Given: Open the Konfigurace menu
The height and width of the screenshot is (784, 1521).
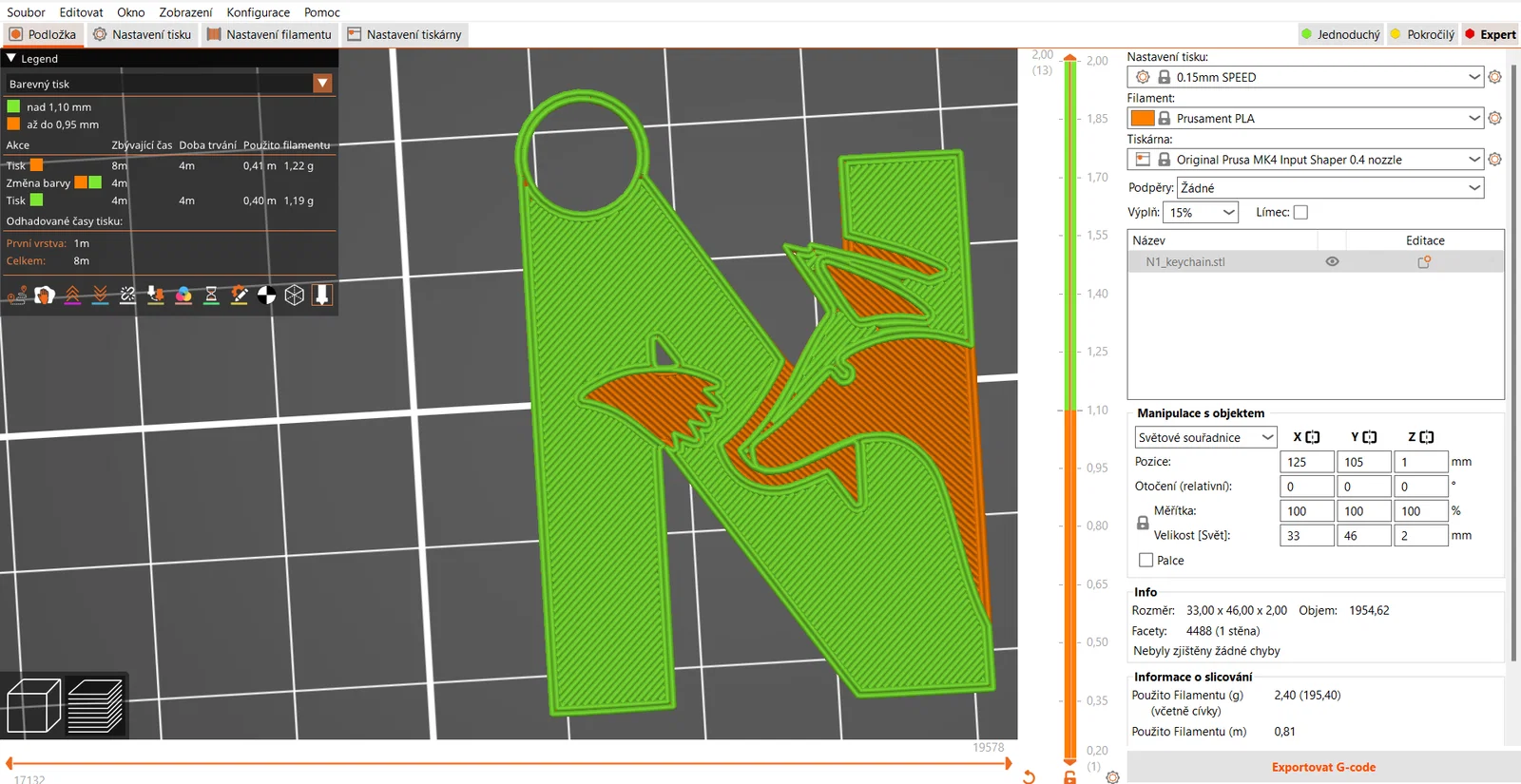Looking at the screenshot, I should tap(258, 12).
